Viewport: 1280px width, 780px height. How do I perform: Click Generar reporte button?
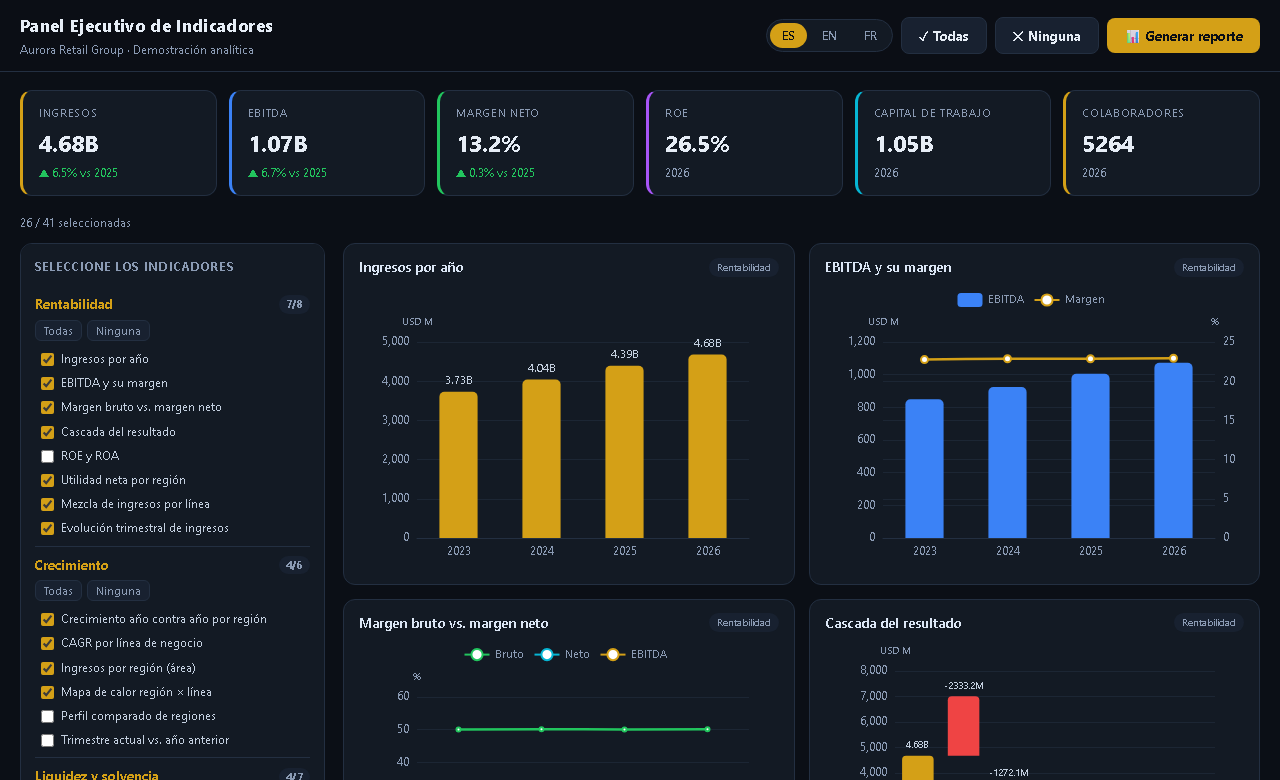coord(1183,36)
